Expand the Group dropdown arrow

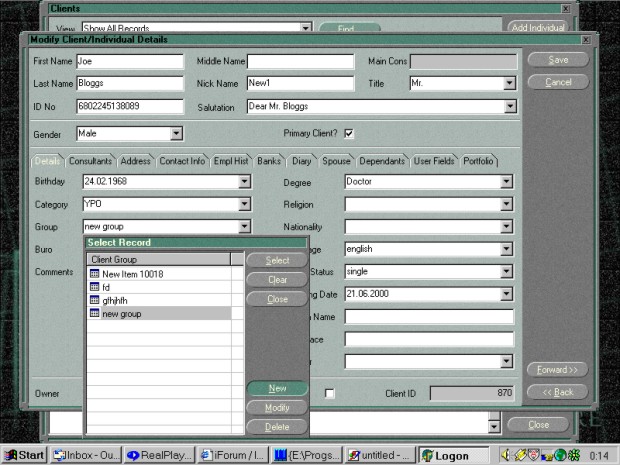[245, 227]
